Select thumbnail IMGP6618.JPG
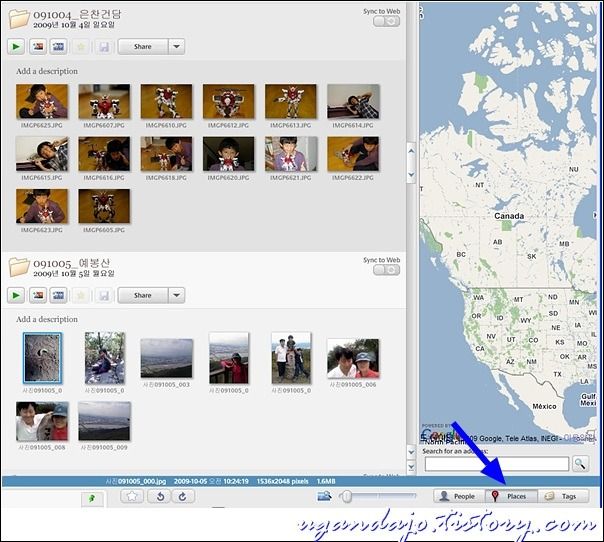Screen dimensions: 604x542 click(x=166, y=154)
